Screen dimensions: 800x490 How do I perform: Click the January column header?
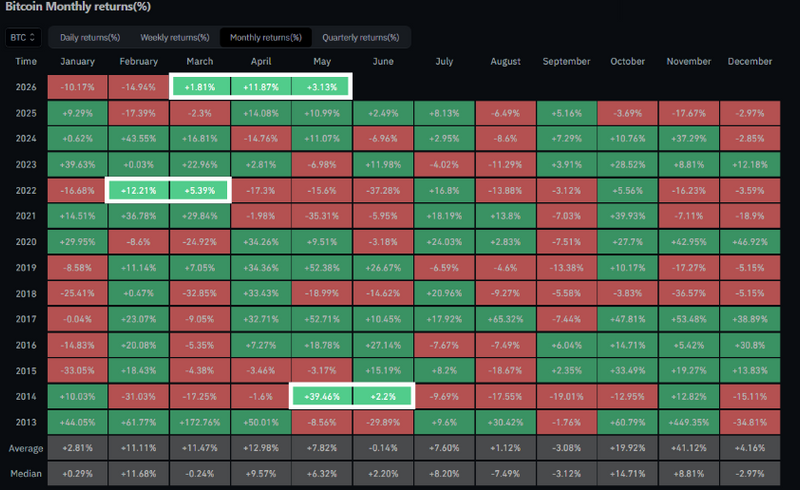[x=78, y=61]
